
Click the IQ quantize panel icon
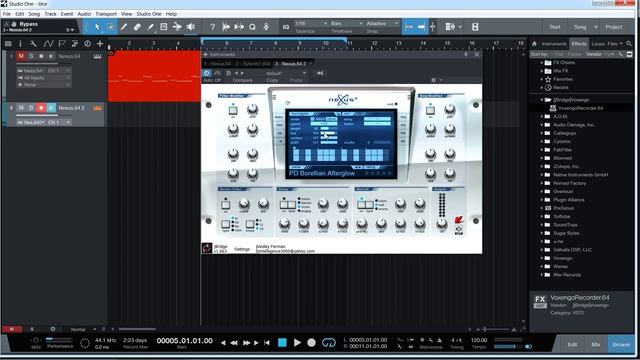286,27
